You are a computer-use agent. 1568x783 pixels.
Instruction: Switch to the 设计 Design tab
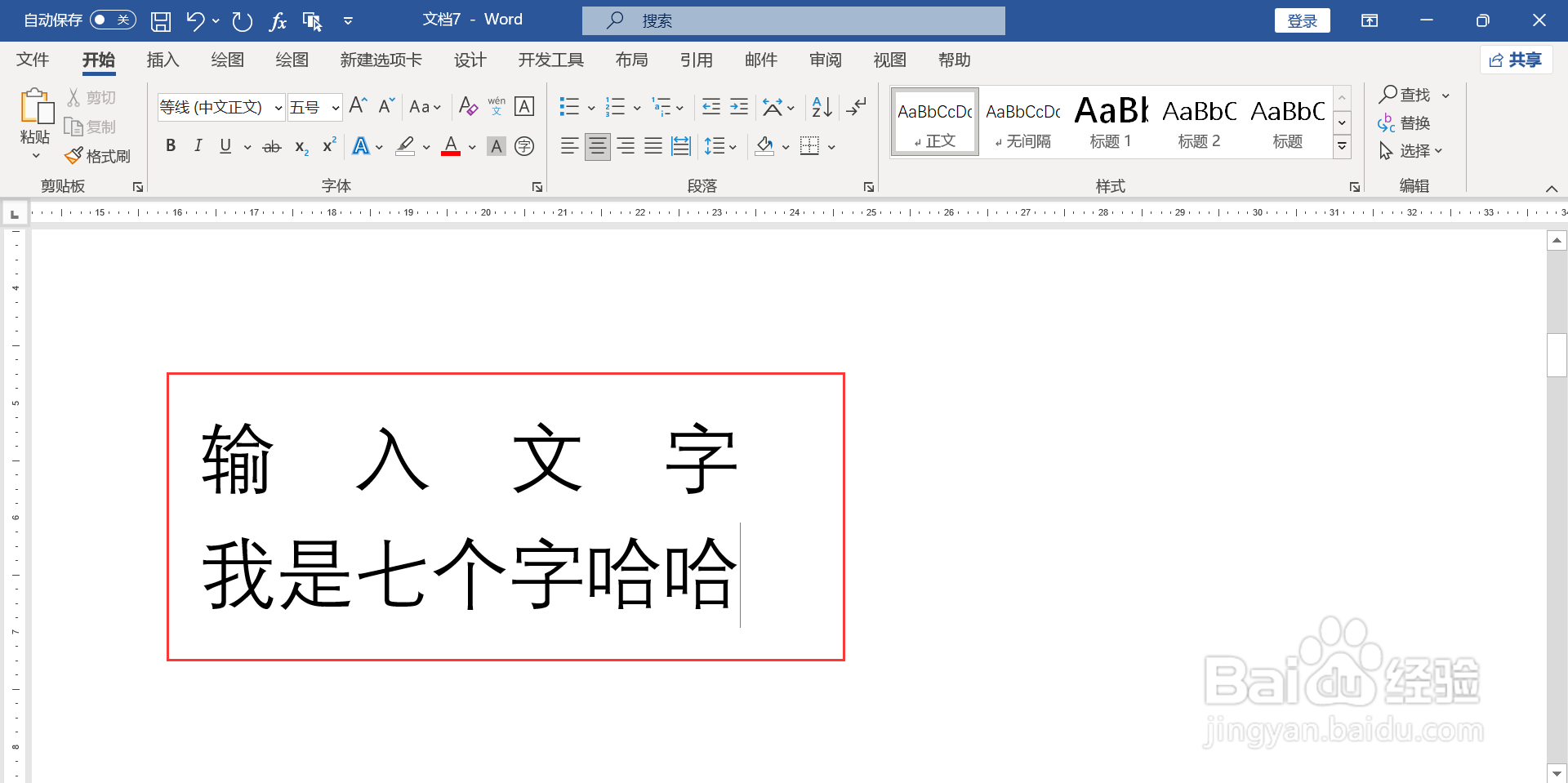470,60
